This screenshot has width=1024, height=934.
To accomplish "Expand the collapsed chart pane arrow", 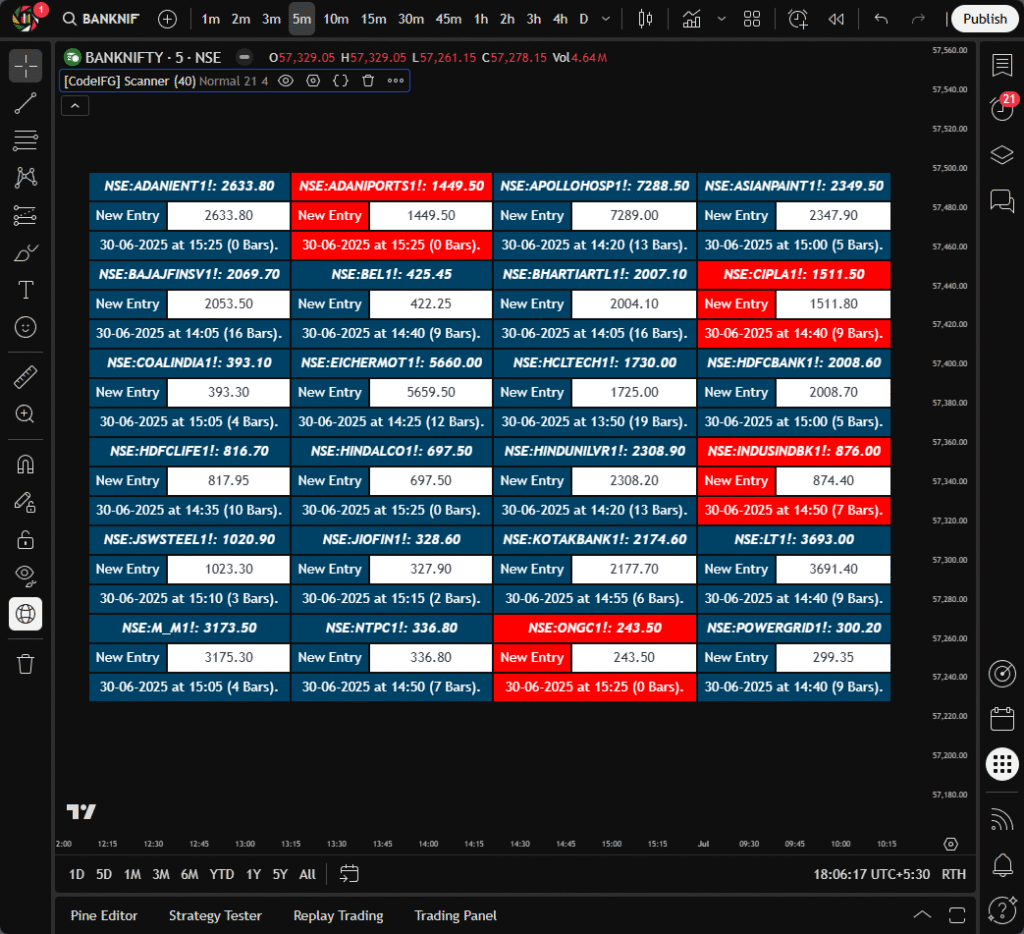I will 74,105.
